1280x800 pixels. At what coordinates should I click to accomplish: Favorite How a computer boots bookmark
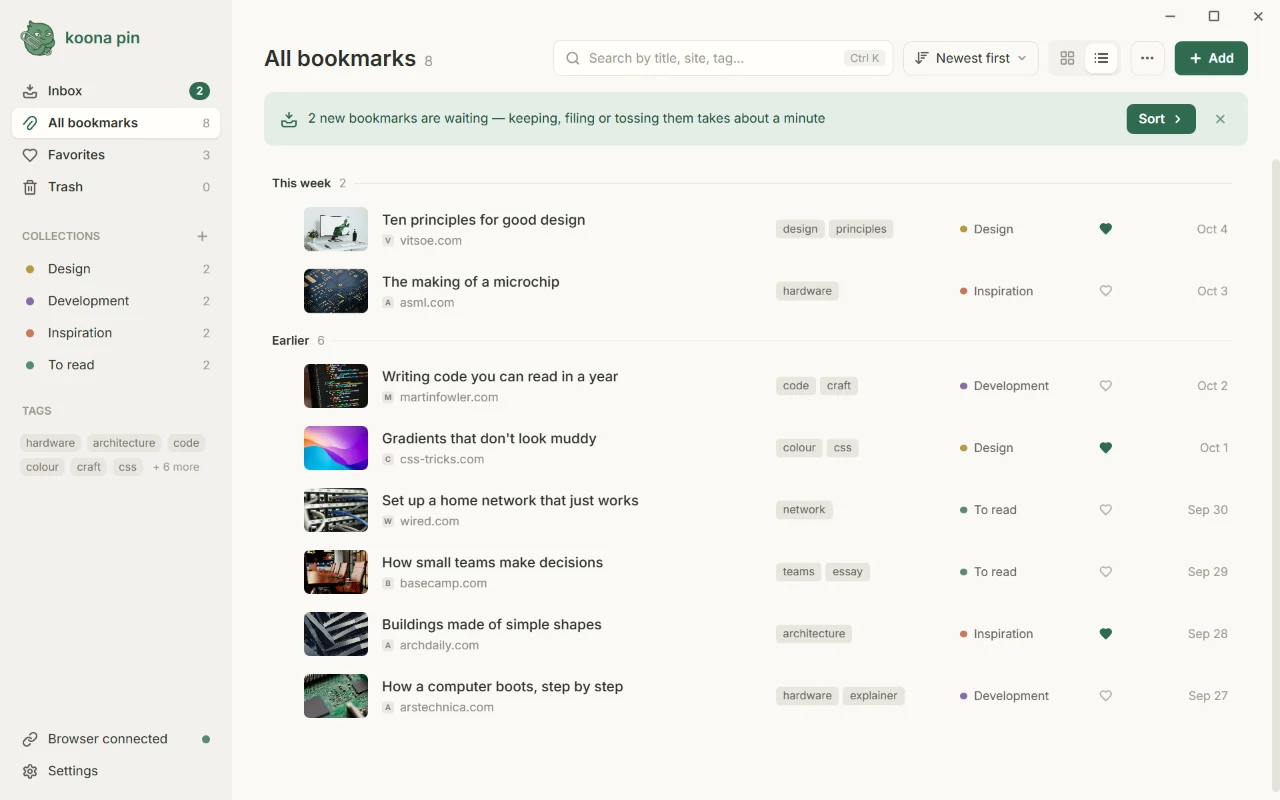click(1105, 696)
